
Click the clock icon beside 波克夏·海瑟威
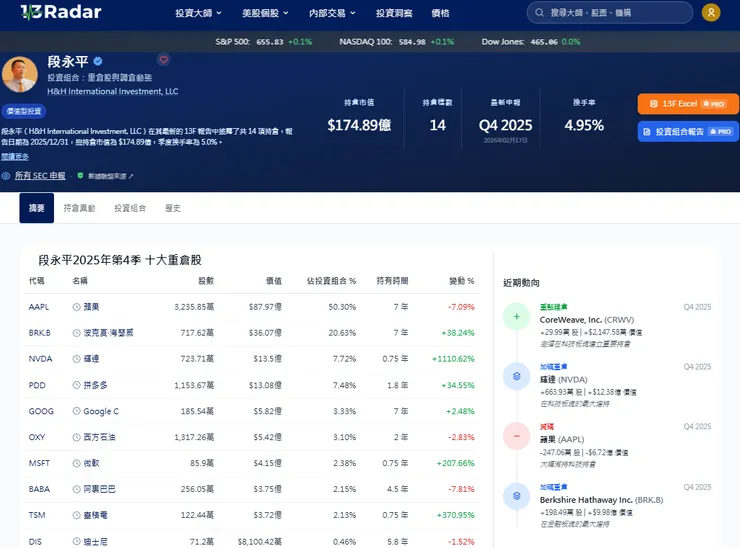tap(76, 333)
